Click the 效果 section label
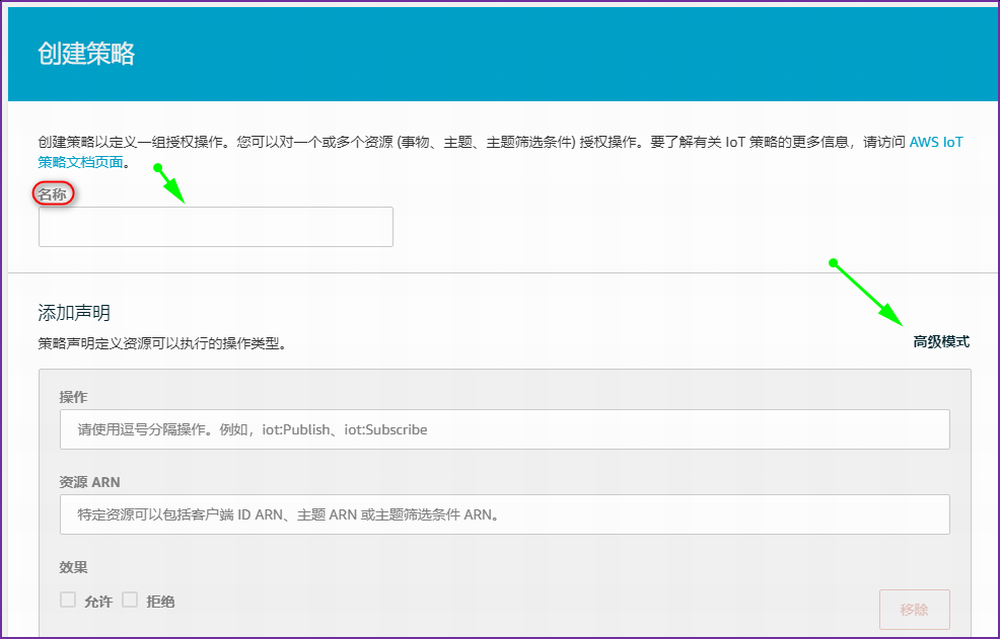 tap(73, 567)
